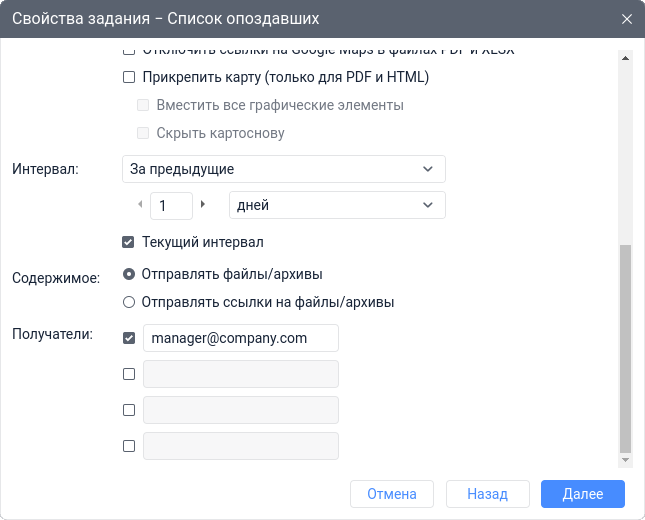Click the interval number field
This screenshot has width=645, height=520.
(x=171, y=205)
